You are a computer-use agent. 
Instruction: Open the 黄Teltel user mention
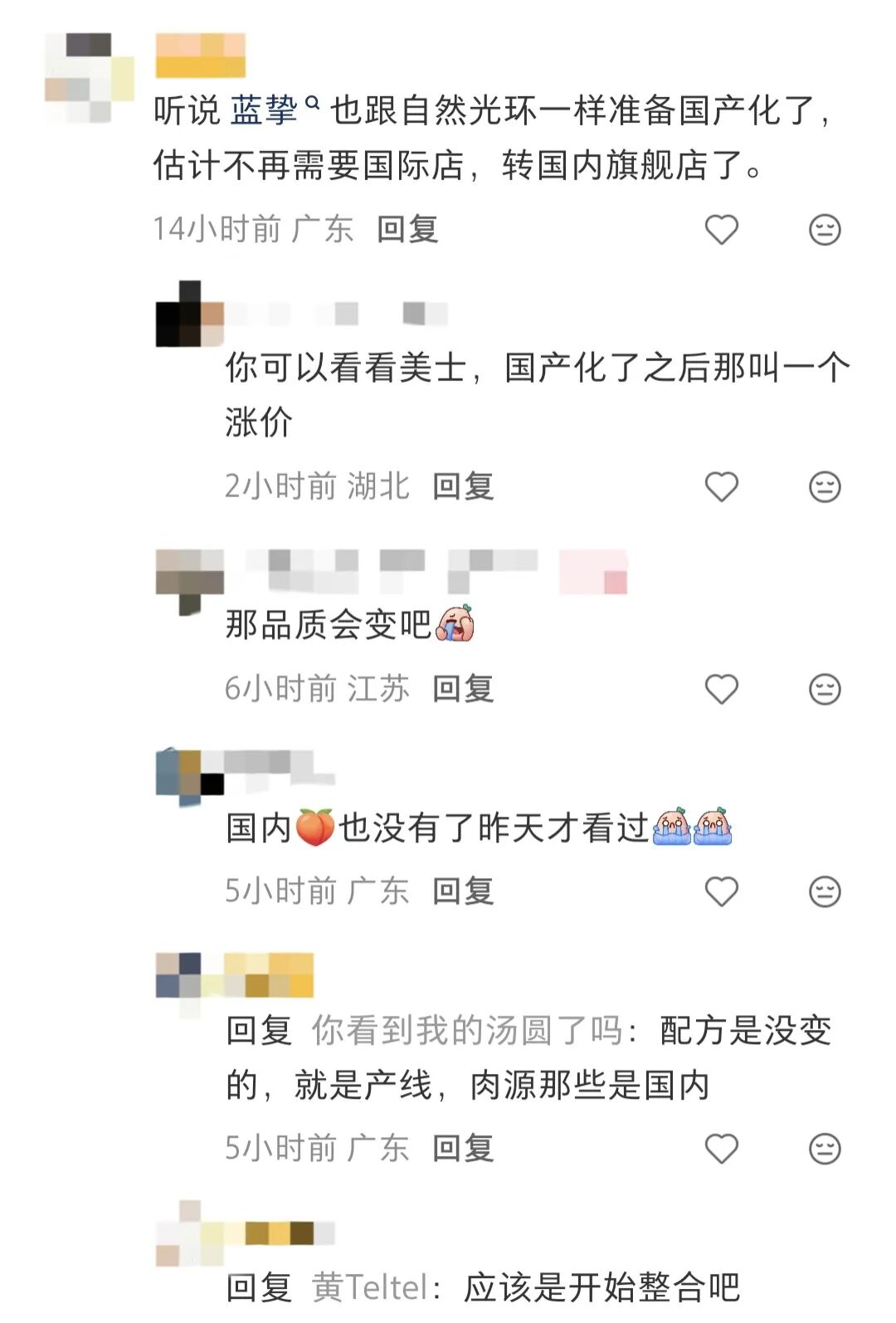pyautogui.click(x=369, y=1288)
